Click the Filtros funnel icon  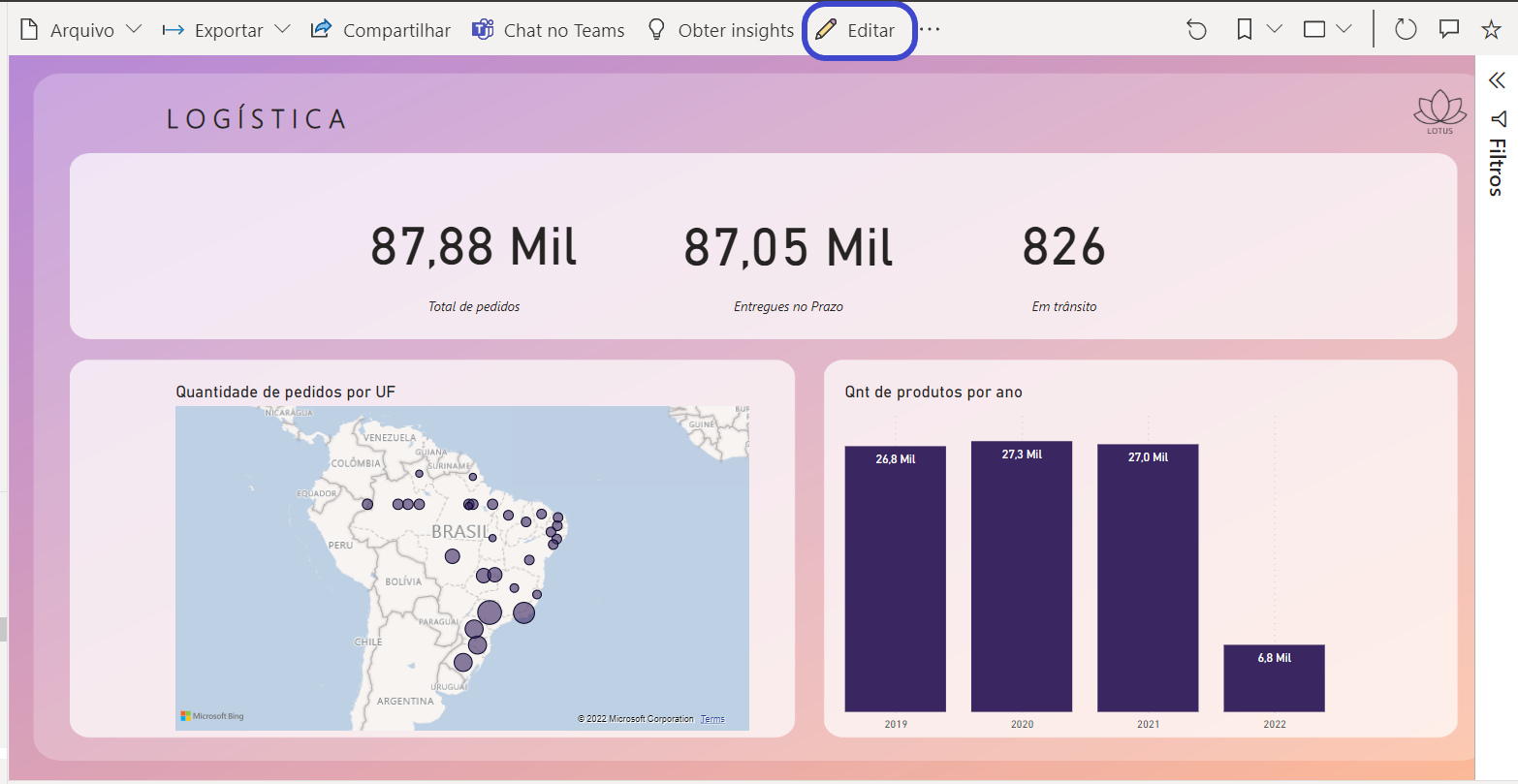point(1499,119)
